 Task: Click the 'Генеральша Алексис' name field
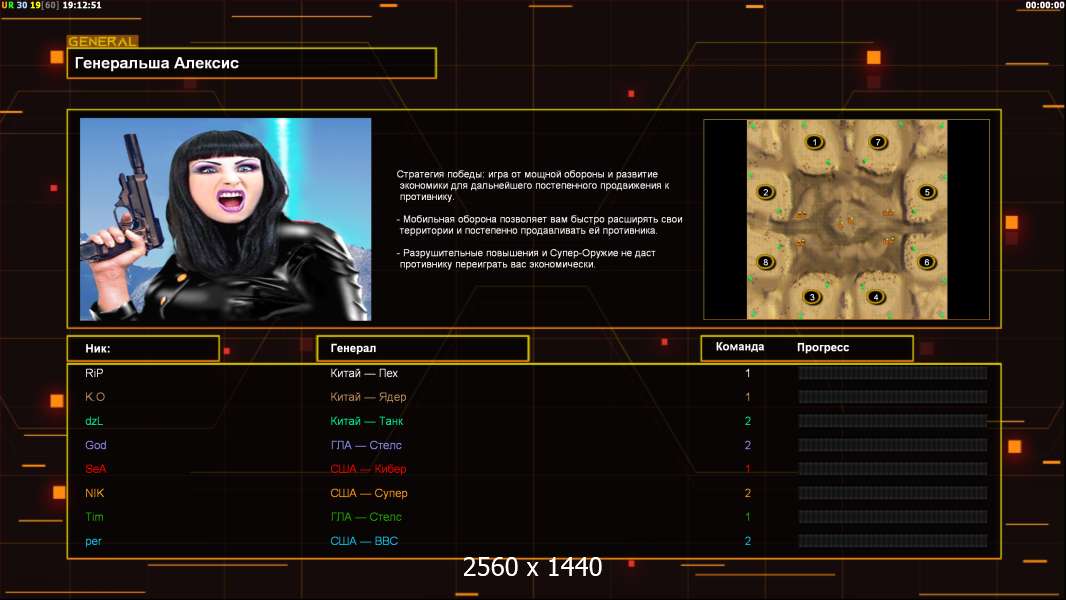point(252,63)
